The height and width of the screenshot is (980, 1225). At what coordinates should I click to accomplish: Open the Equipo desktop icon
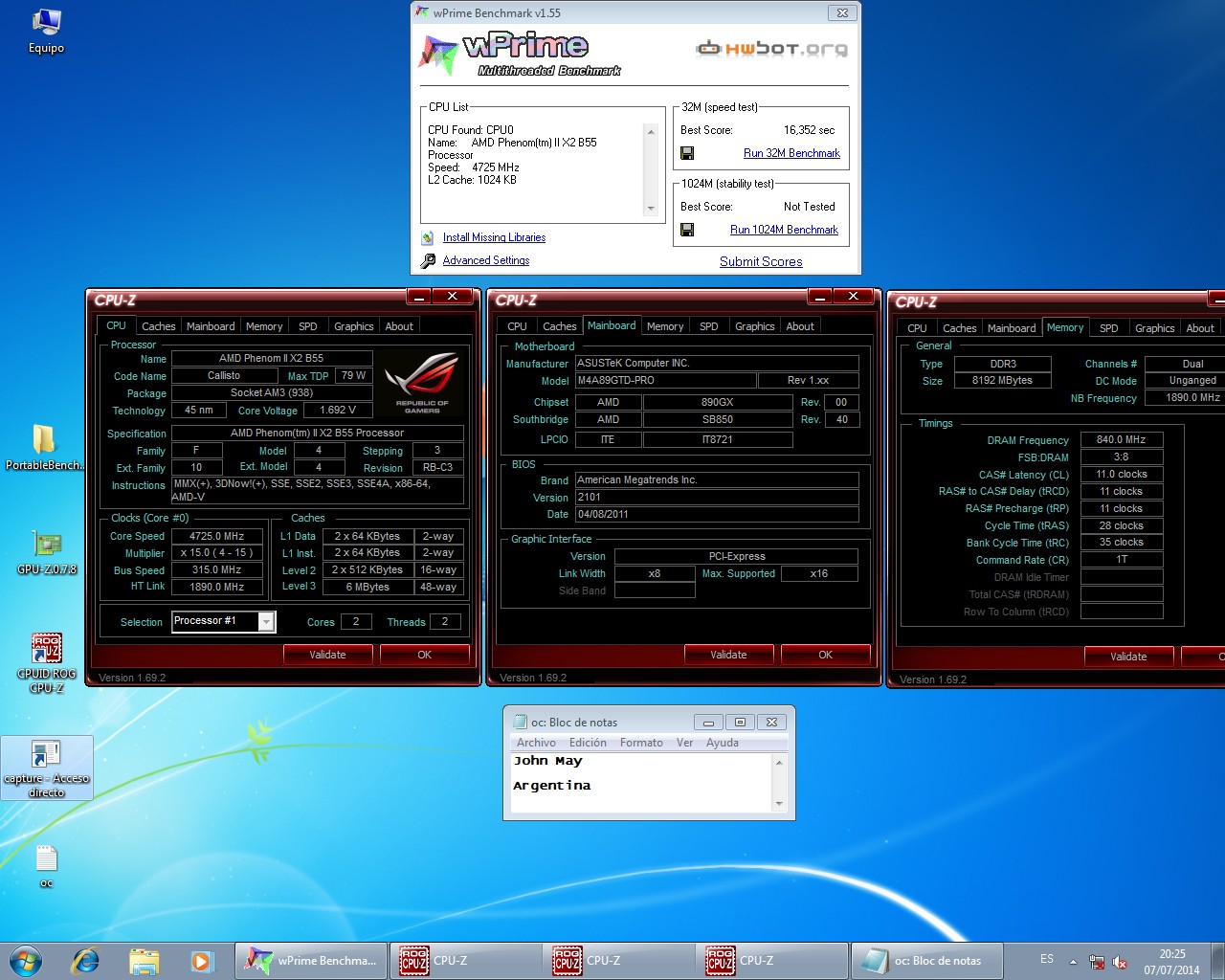(46, 31)
